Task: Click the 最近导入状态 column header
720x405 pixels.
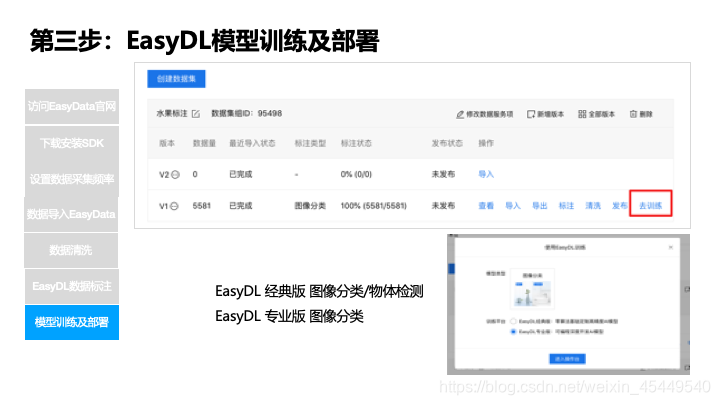Action: [x=252, y=143]
